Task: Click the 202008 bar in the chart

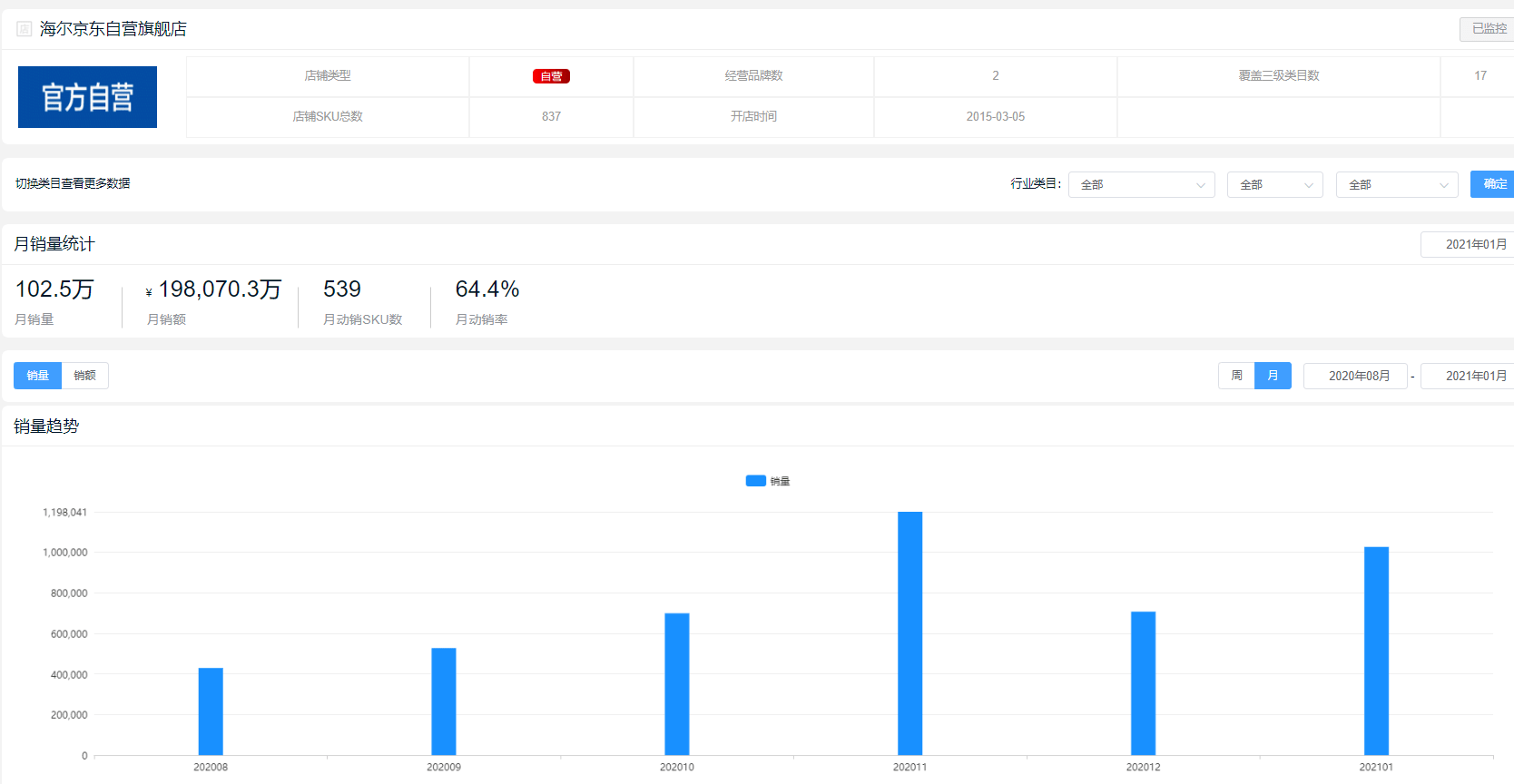Action: click(211, 711)
